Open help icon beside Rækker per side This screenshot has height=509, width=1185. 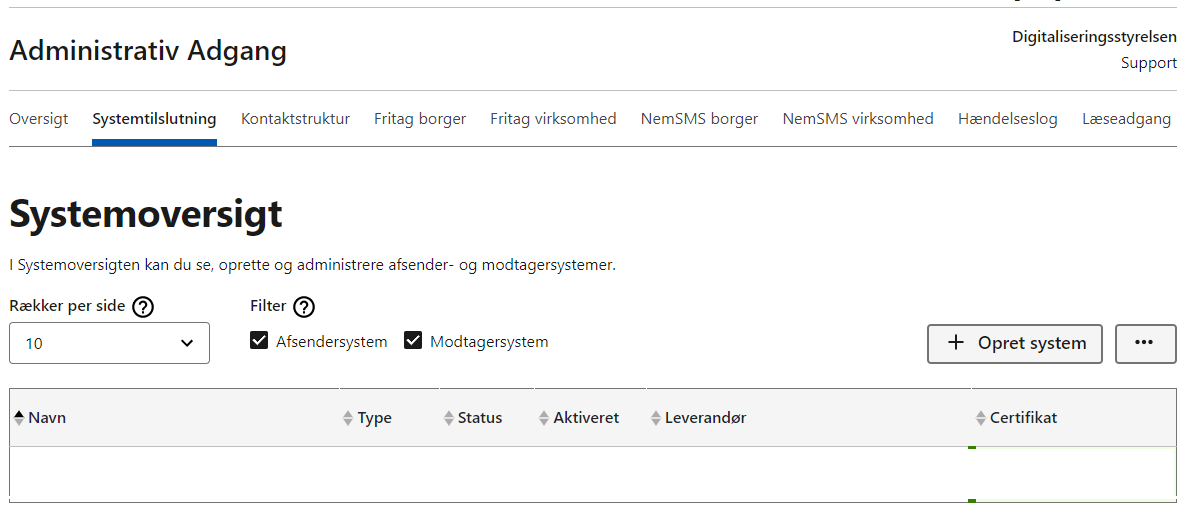[143, 307]
